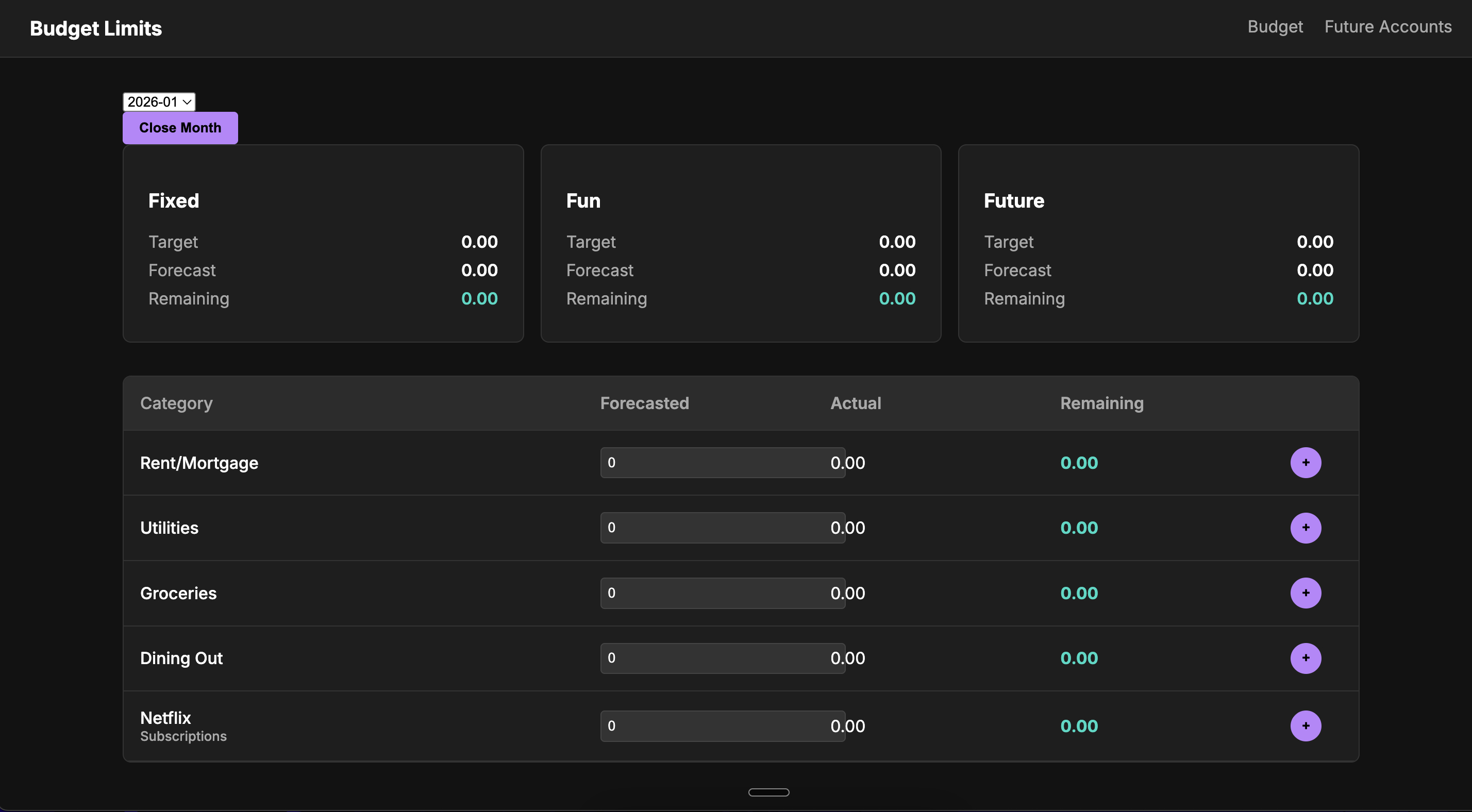This screenshot has width=1472, height=812.
Task: Click the Actual column header
Action: [x=856, y=403]
